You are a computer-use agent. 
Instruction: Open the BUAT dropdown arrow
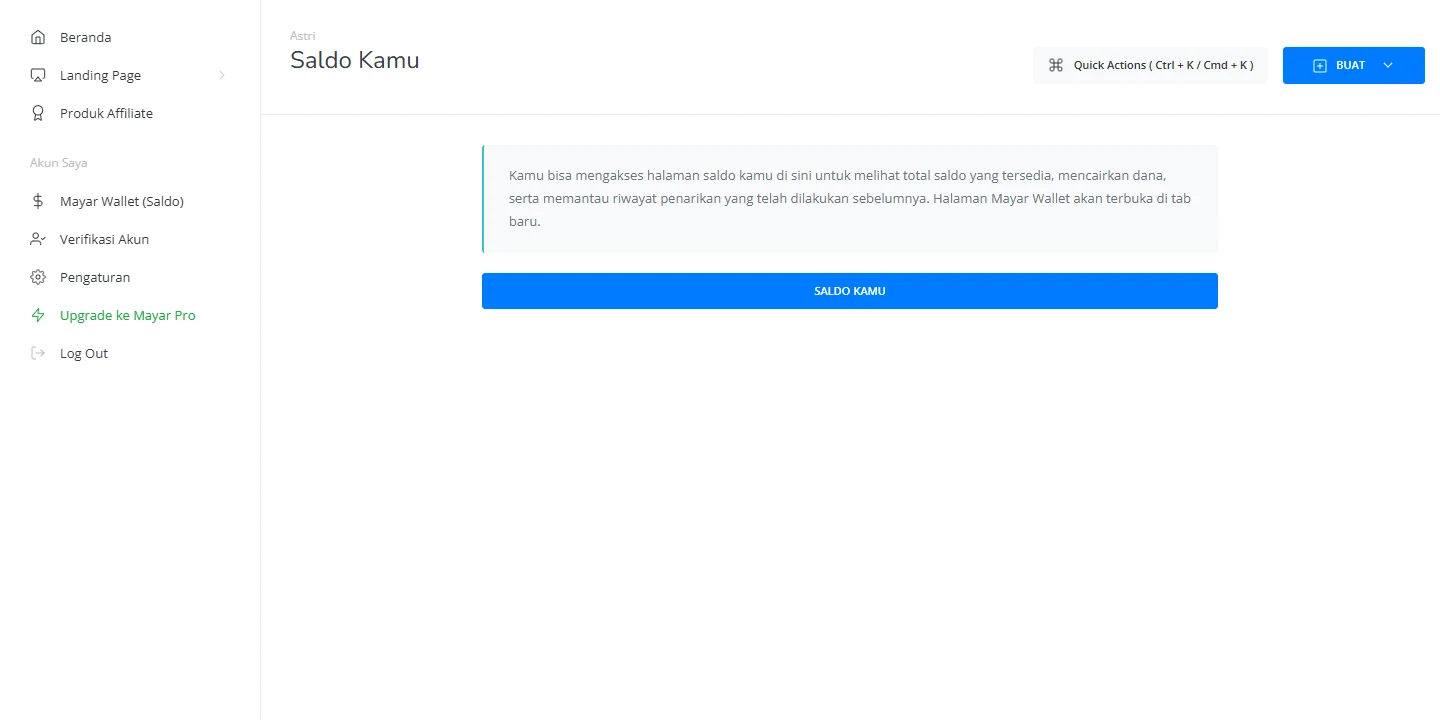[x=1387, y=65]
